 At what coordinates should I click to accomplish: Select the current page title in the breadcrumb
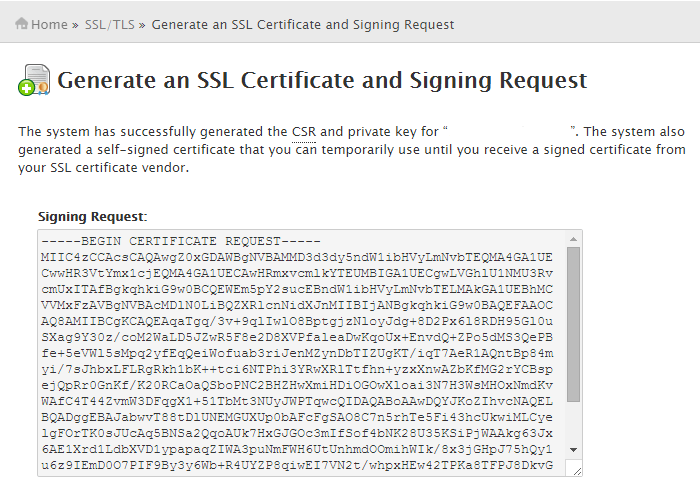click(303, 24)
